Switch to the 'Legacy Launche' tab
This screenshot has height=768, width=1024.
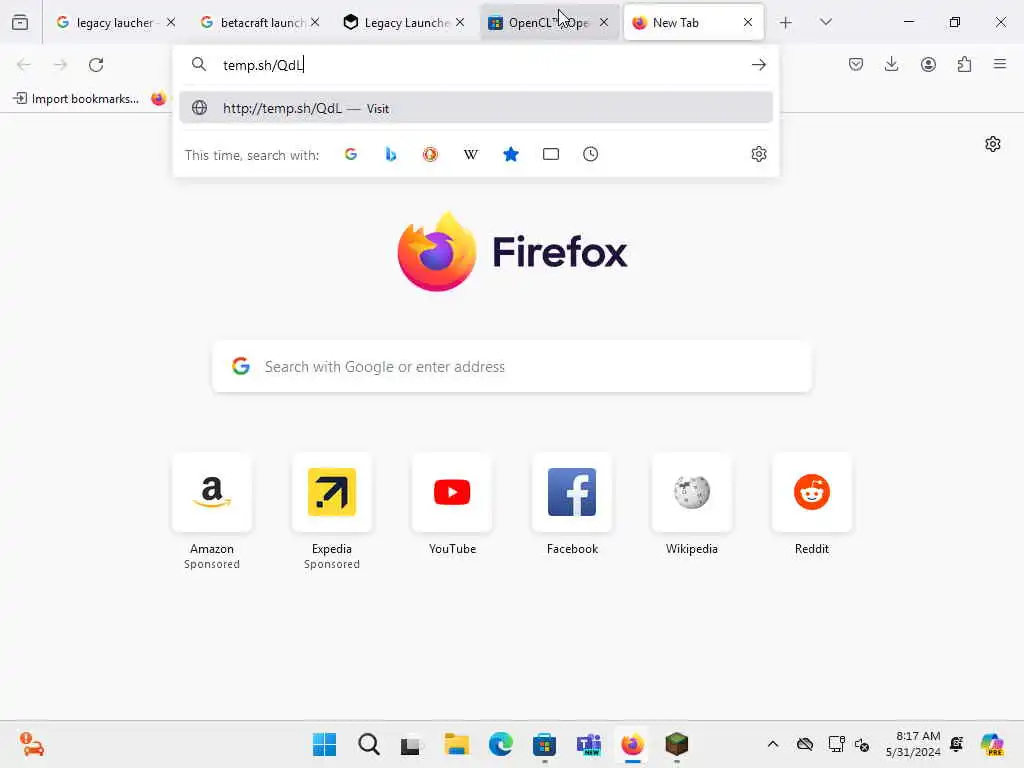point(404,22)
